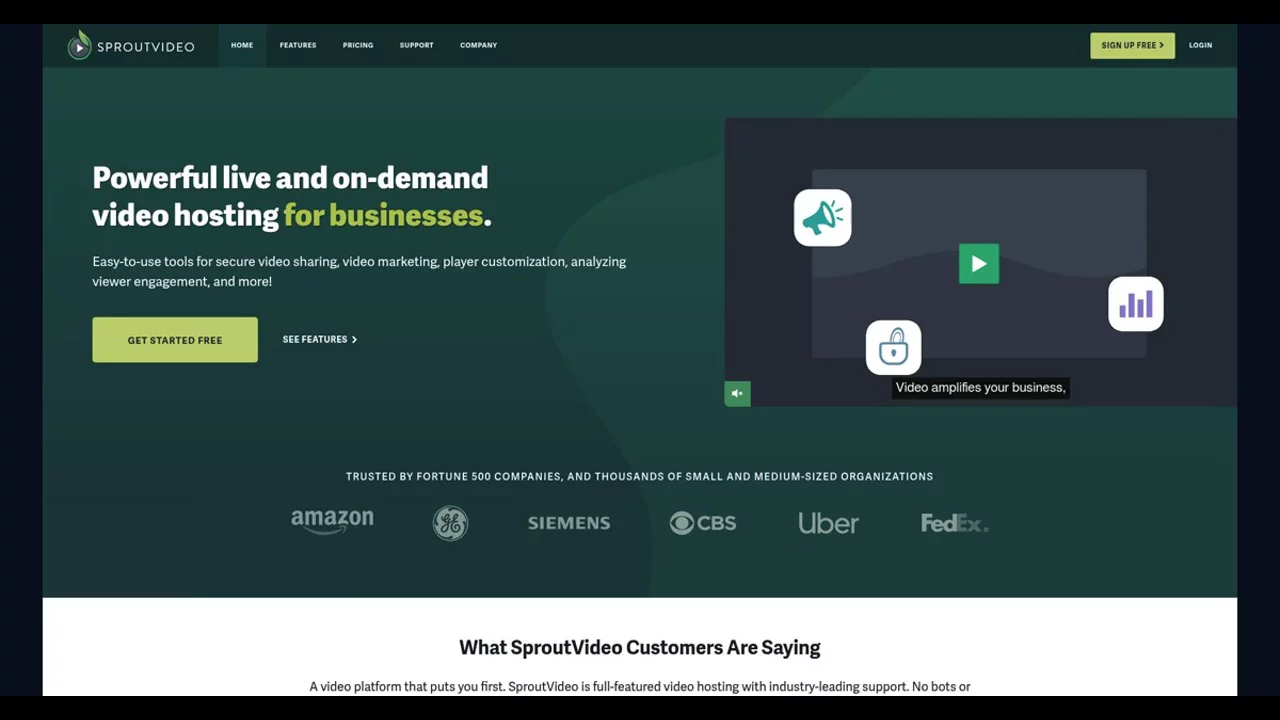This screenshot has width=1280, height=720.
Task: Open the Home menu item
Action: click(242, 45)
